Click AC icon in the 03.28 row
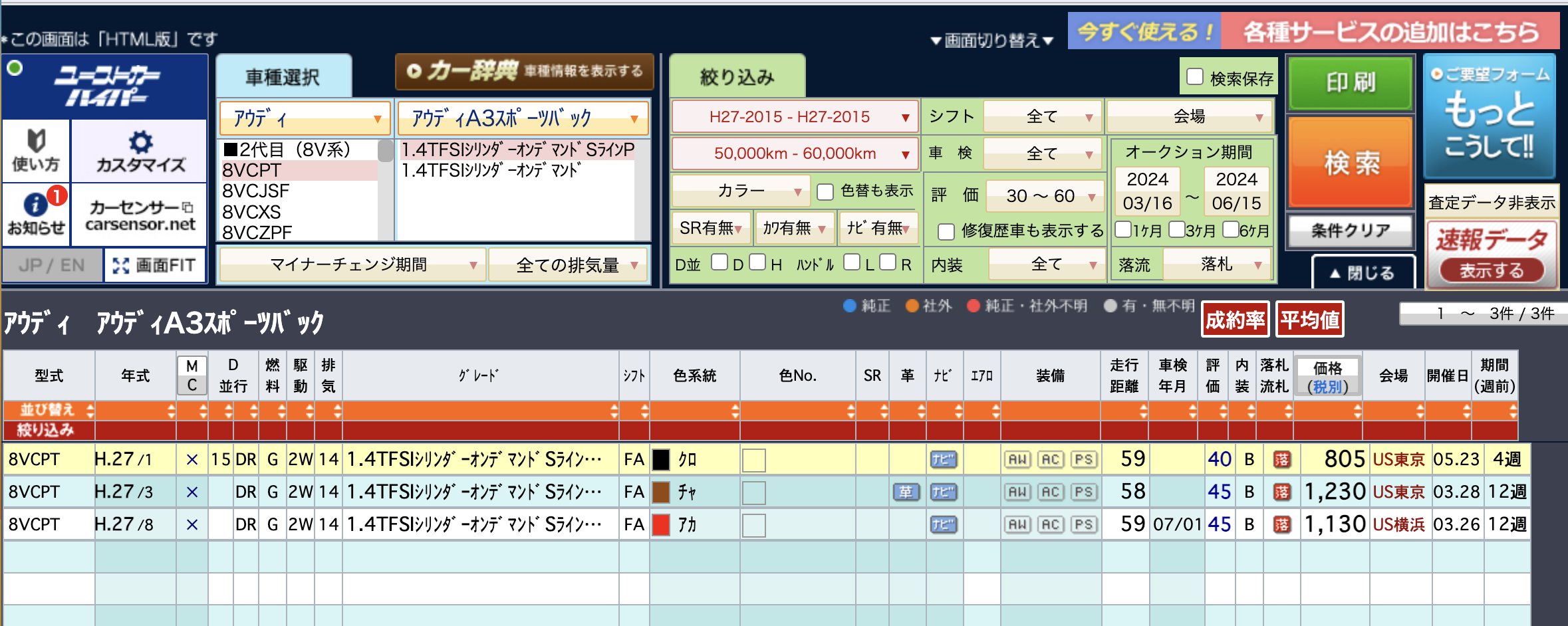Screen dimensions: 1568x626 1051,492
